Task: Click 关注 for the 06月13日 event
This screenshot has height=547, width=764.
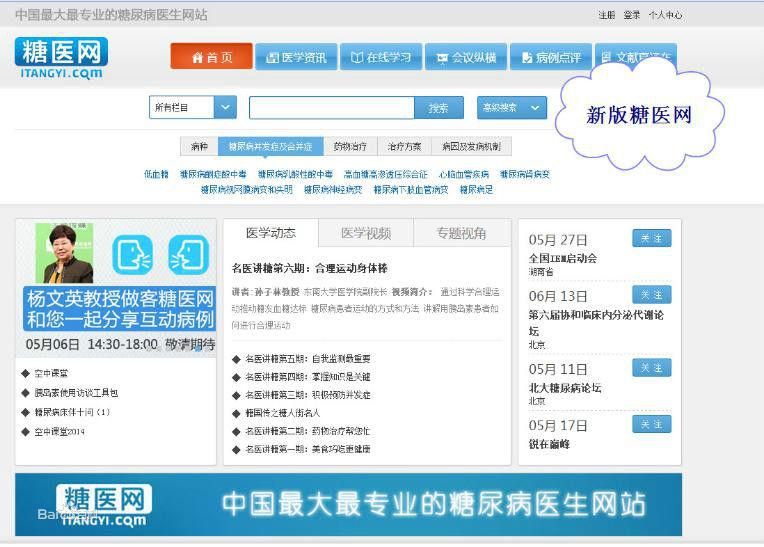Action: point(651,295)
